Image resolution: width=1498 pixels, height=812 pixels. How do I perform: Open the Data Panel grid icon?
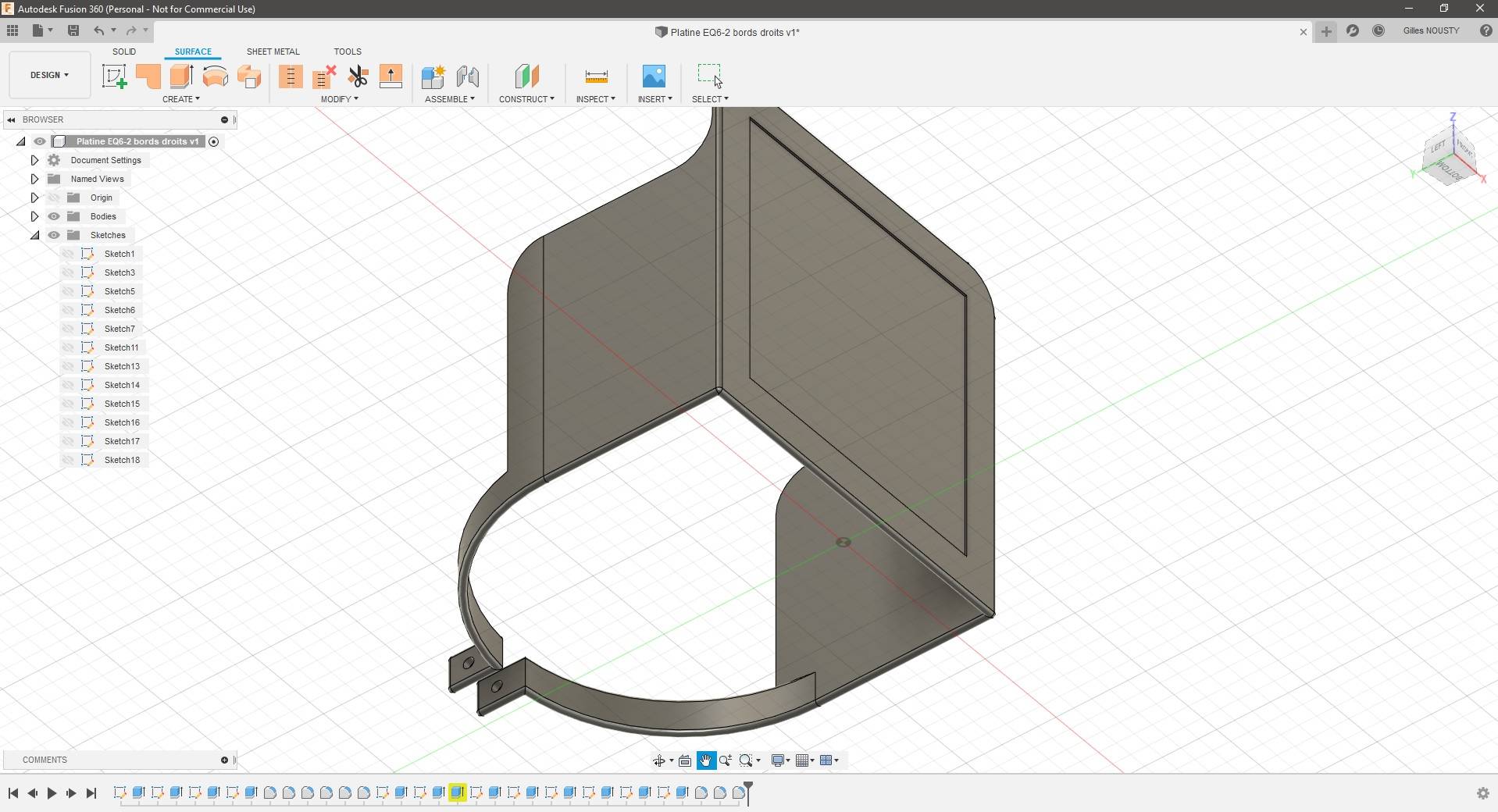pyautogui.click(x=12, y=30)
